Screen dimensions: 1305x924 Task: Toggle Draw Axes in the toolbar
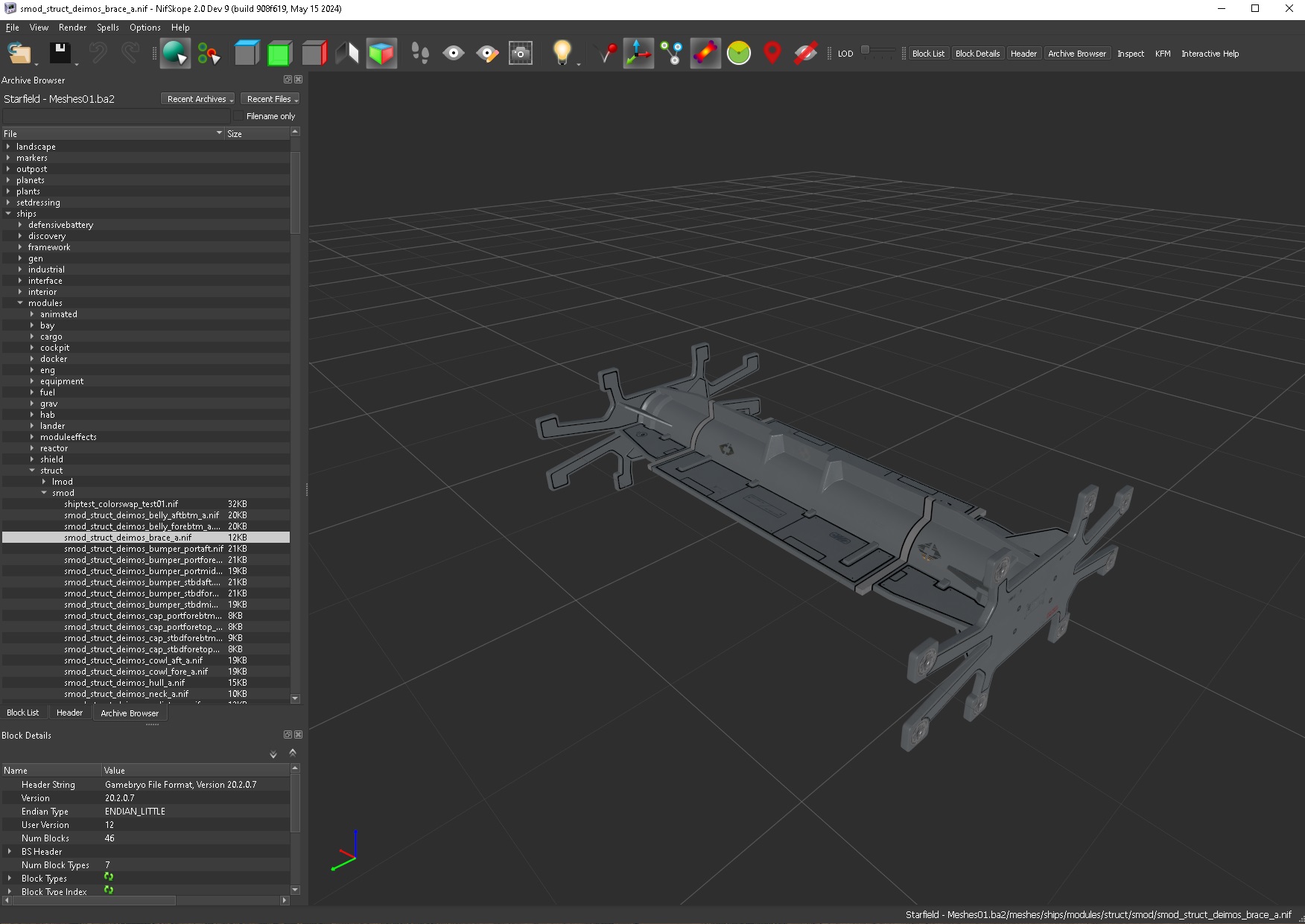click(x=638, y=54)
